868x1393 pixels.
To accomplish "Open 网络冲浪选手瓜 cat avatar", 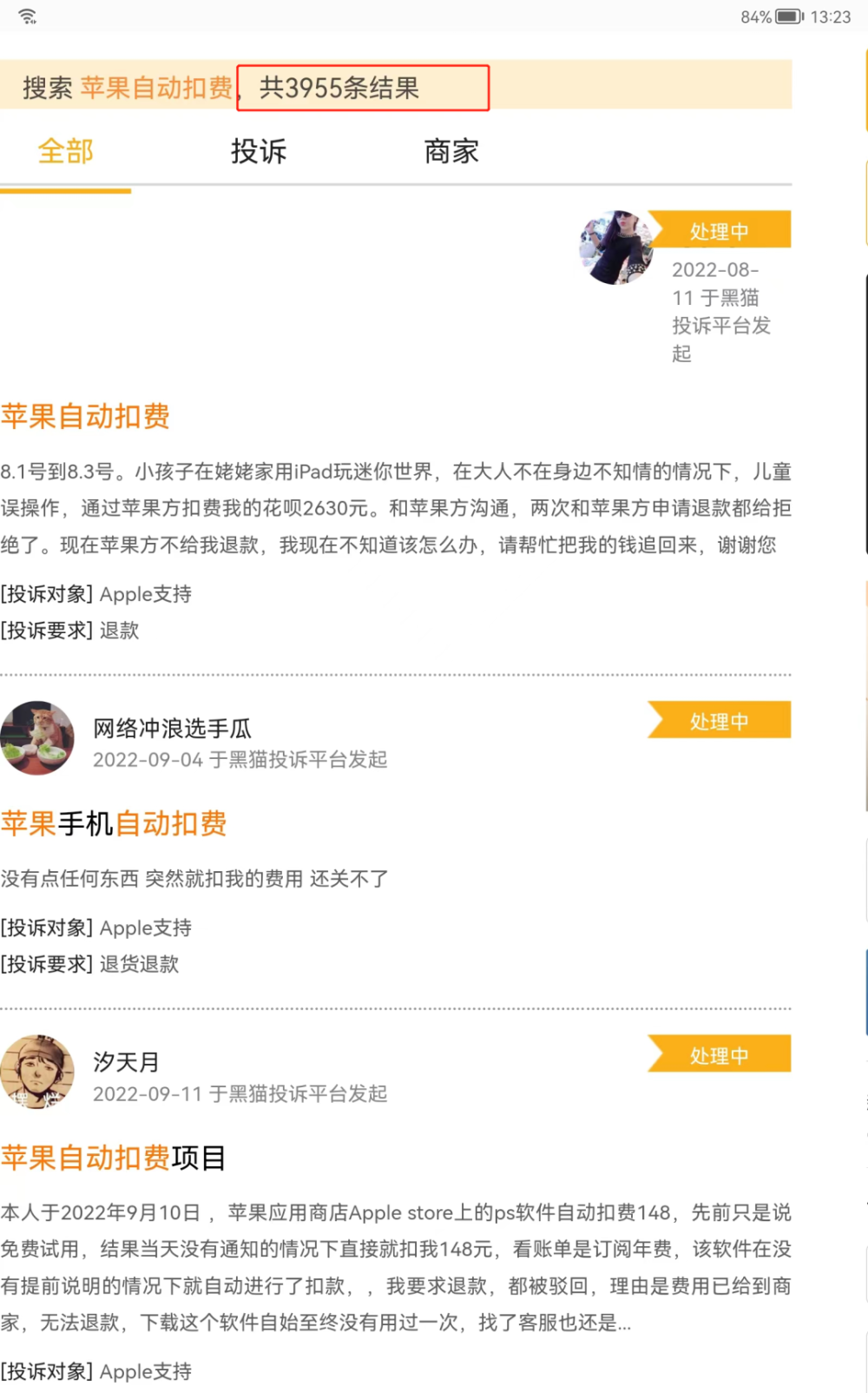I will point(37,737).
